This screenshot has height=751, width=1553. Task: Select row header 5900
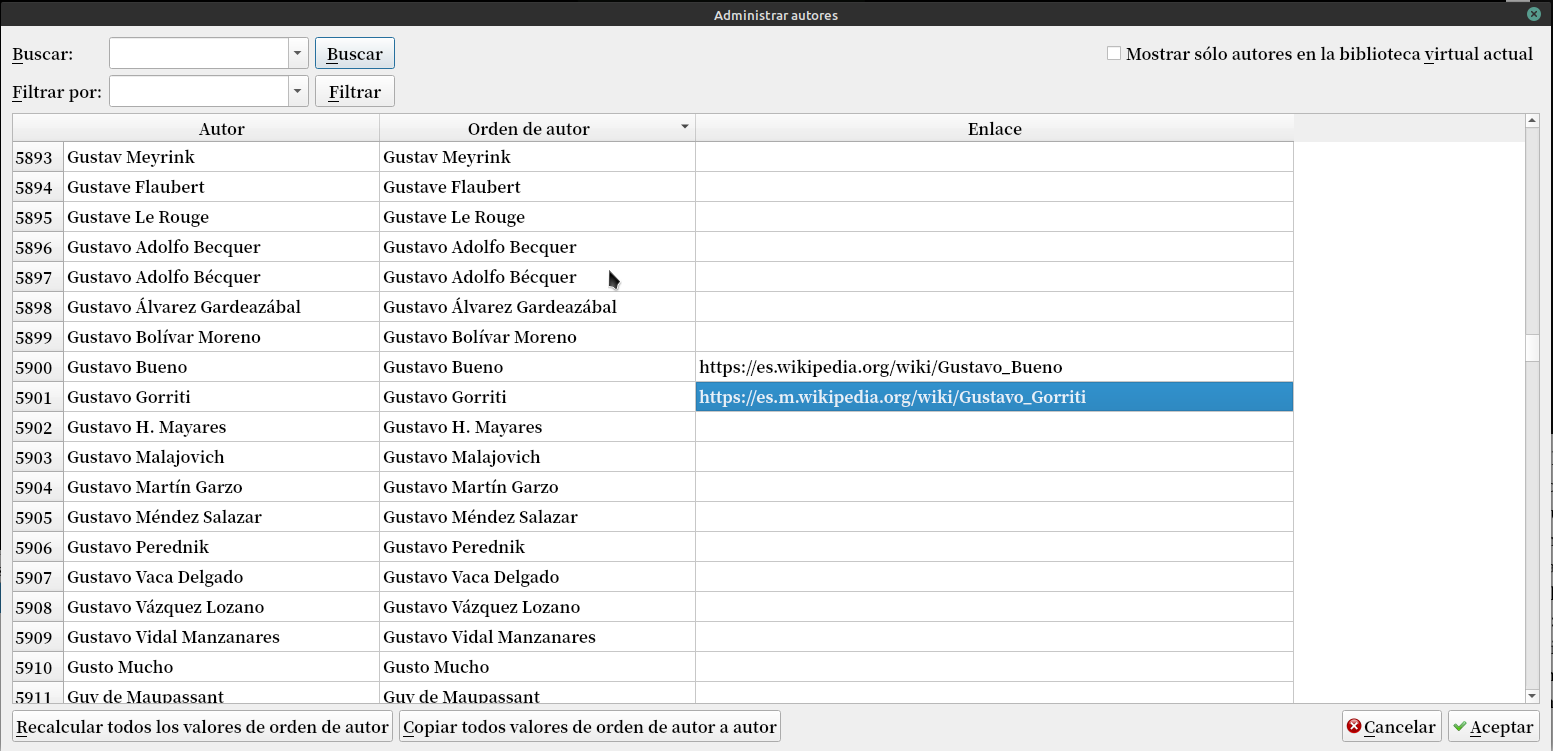click(x=38, y=367)
